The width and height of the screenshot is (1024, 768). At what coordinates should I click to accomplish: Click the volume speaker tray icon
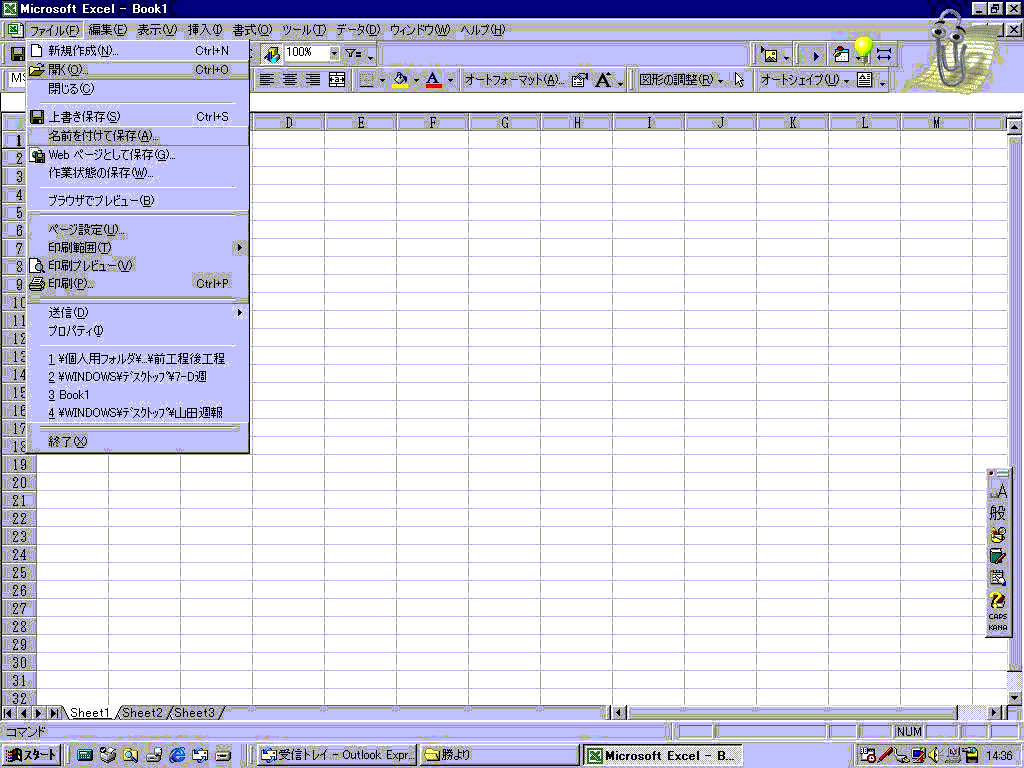point(934,755)
